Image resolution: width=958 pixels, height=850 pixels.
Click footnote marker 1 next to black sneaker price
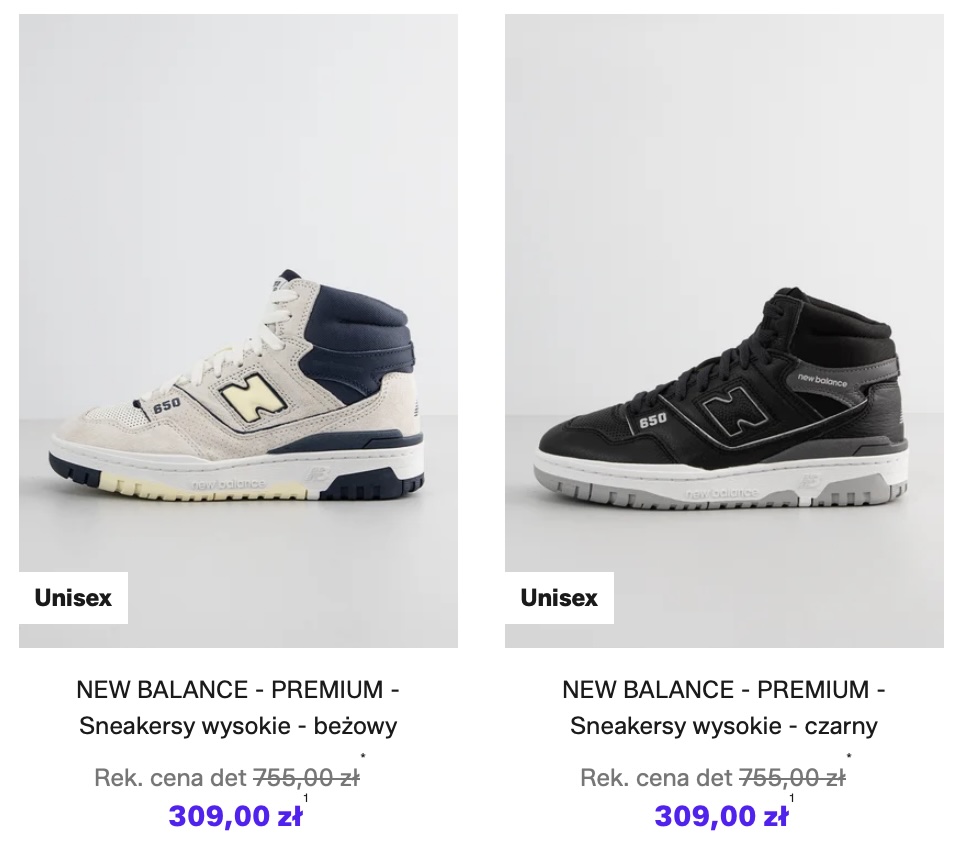792,799
